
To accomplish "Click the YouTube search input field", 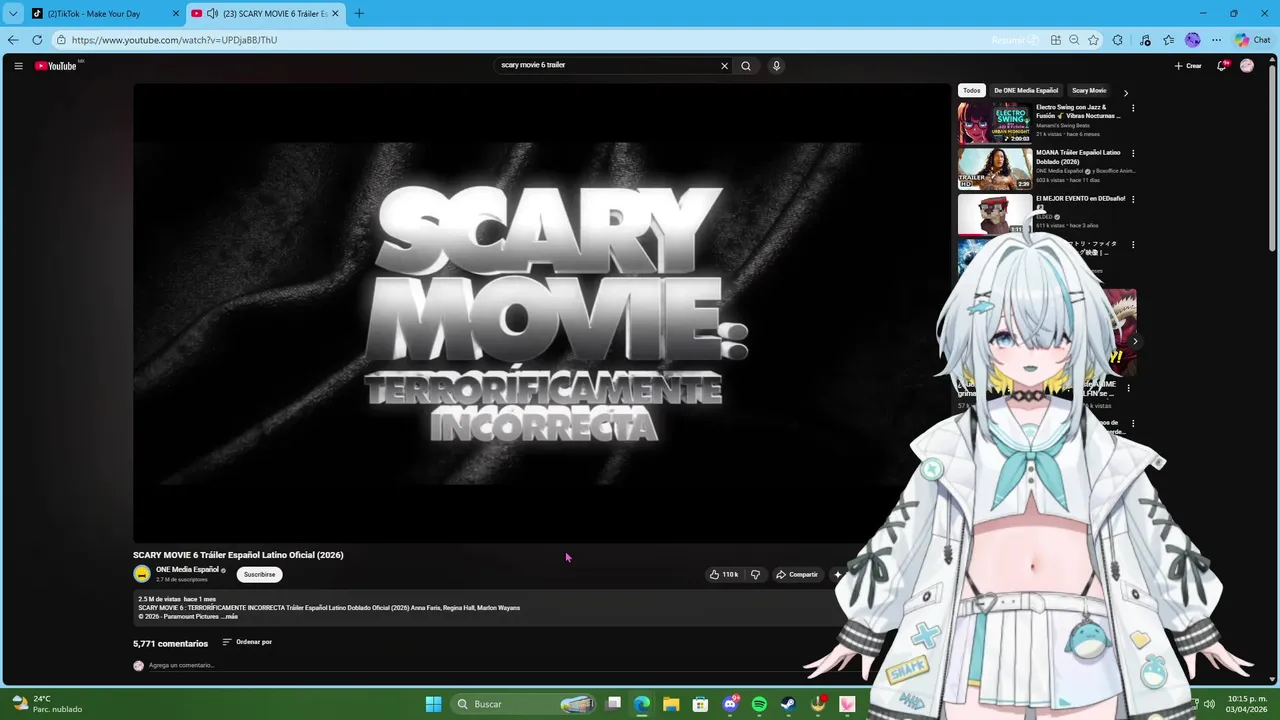I will (x=607, y=66).
